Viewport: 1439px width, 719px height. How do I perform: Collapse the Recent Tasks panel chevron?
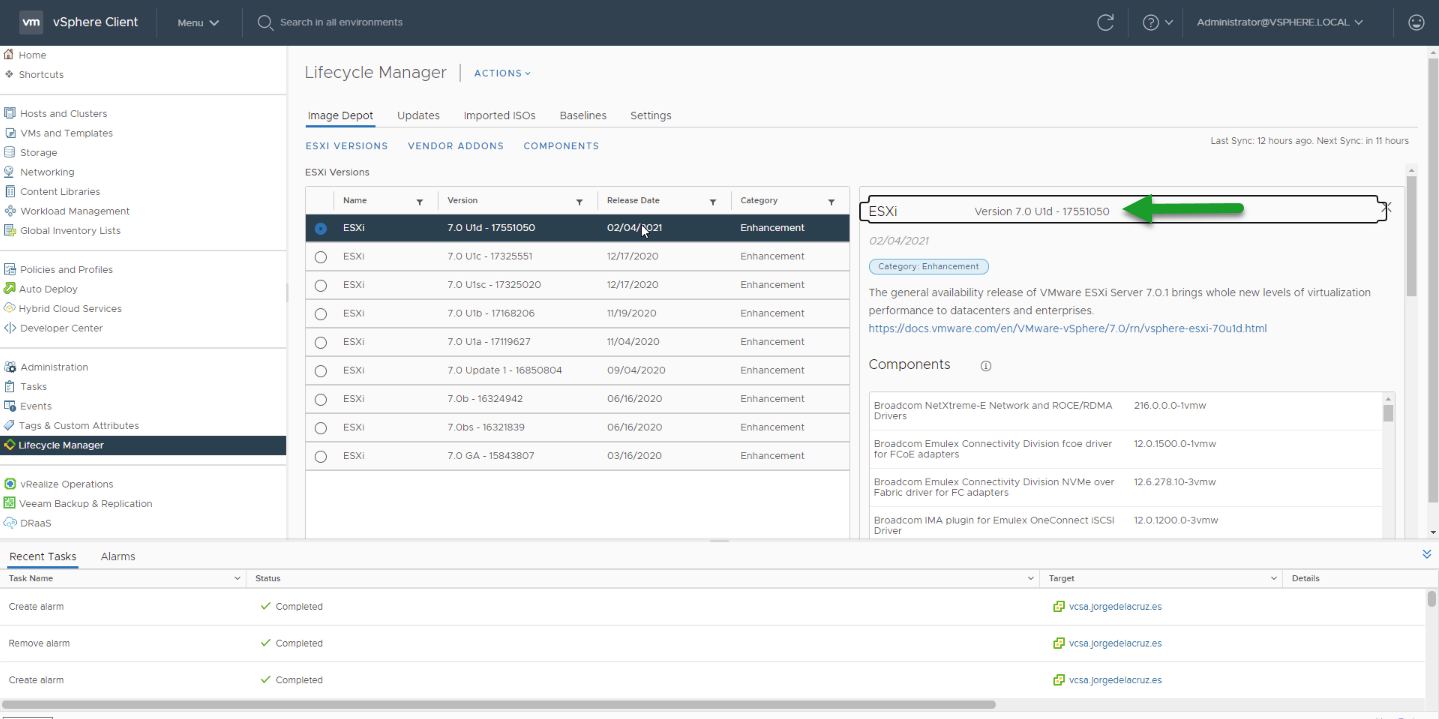pyautogui.click(x=1426, y=554)
